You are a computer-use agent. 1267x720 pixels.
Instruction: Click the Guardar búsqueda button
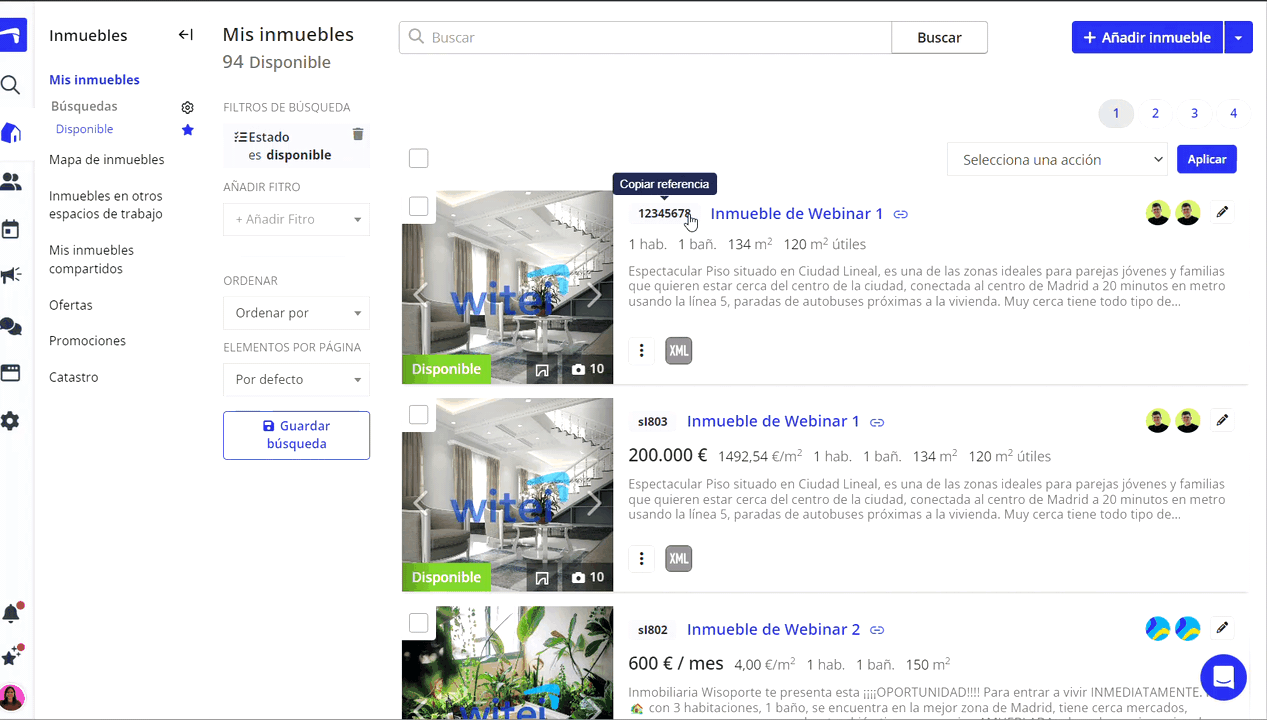click(x=296, y=435)
